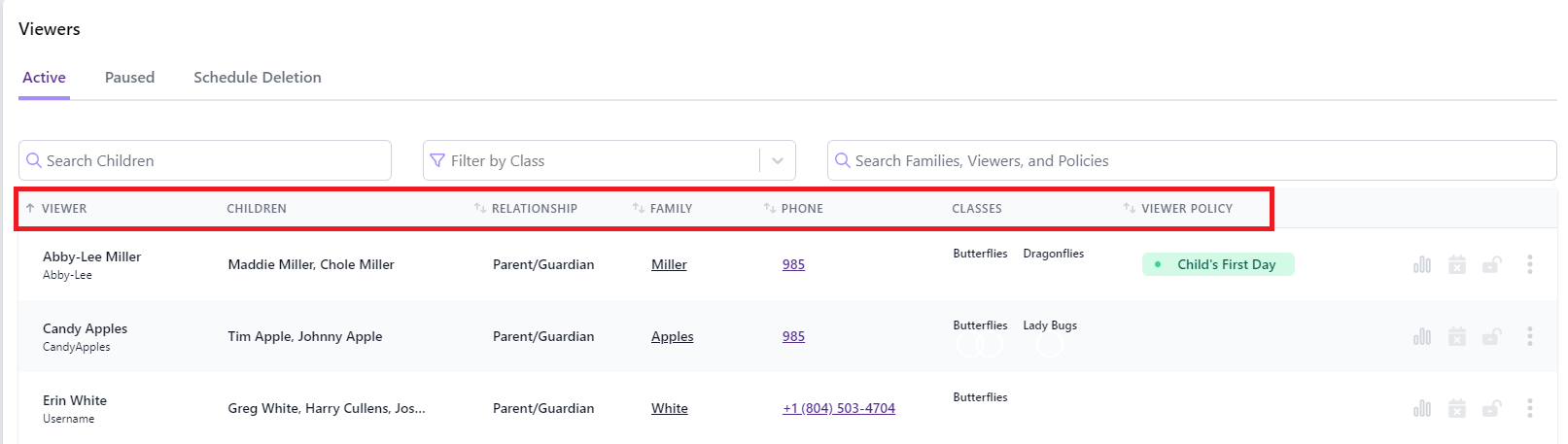
Task: Open the Schedule Deletion tab
Action: [258, 78]
